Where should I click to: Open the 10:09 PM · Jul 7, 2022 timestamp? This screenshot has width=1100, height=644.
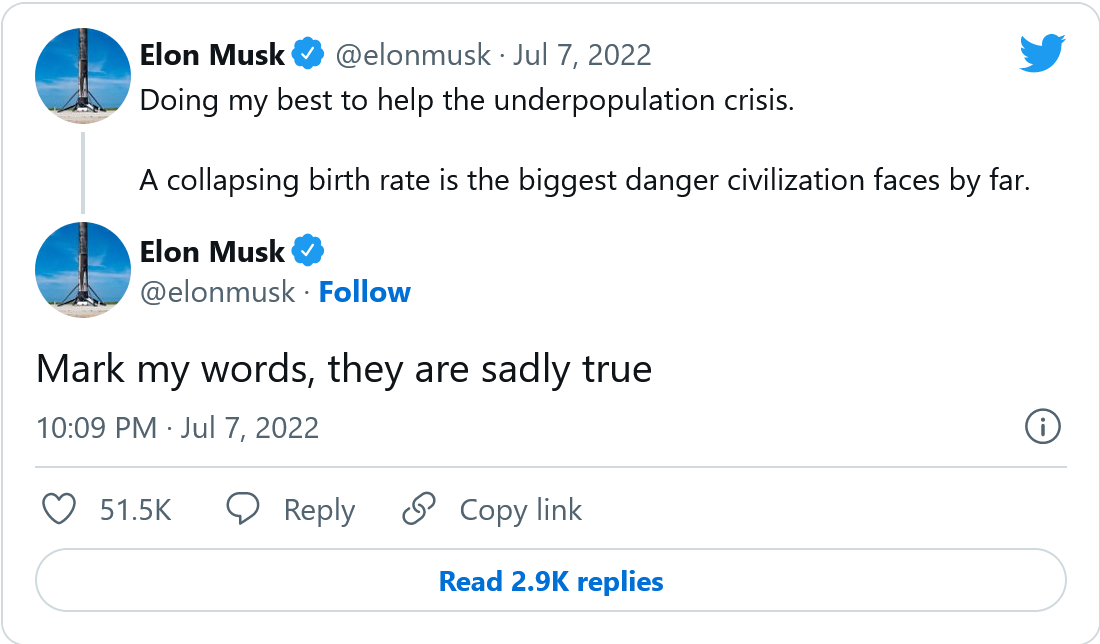[178, 428]
